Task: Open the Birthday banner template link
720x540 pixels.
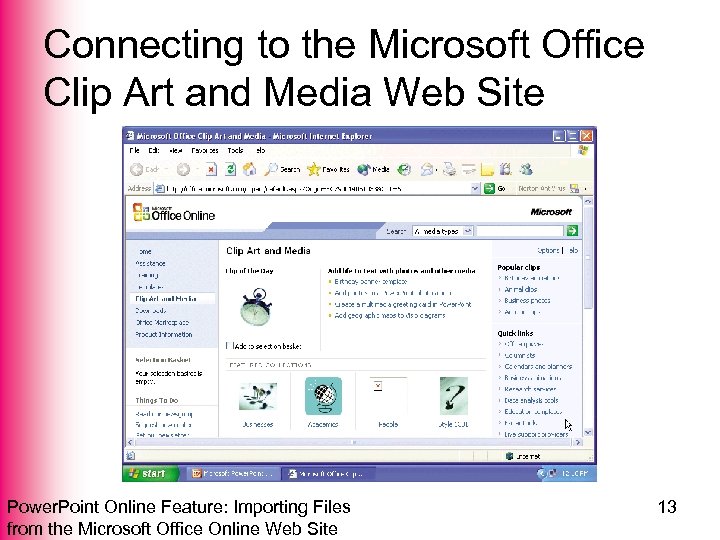Action: (370, 281)
